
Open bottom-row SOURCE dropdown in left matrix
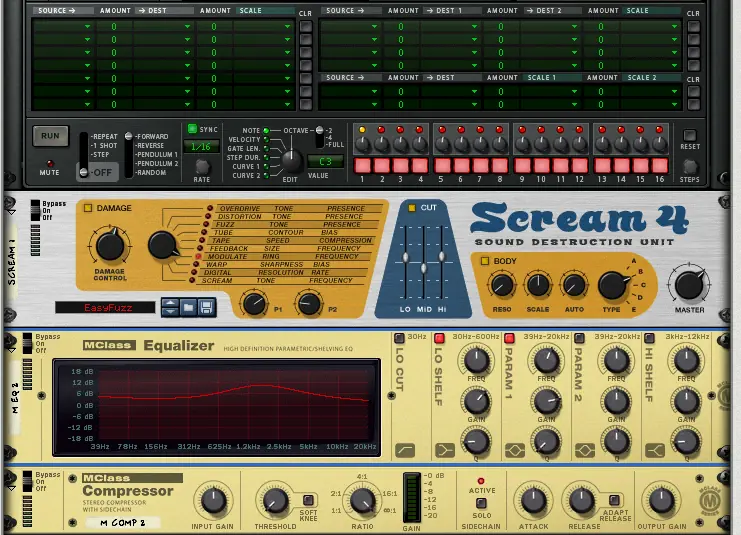tap(62, 104)
